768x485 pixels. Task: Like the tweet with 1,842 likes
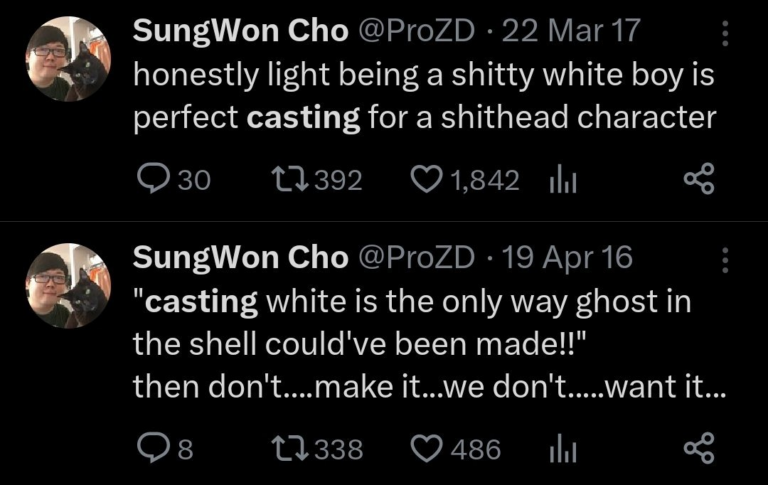(427, 180)
